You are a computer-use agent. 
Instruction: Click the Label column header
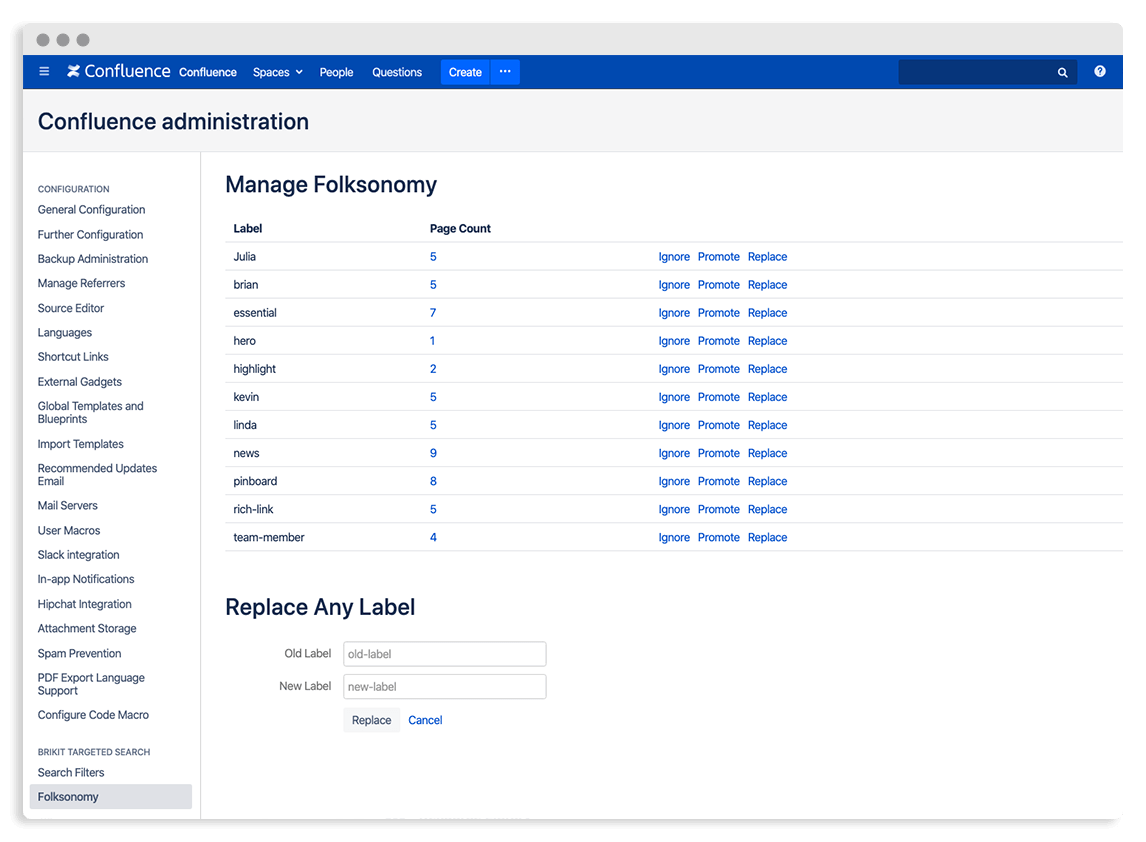click(x=248, y=229)
